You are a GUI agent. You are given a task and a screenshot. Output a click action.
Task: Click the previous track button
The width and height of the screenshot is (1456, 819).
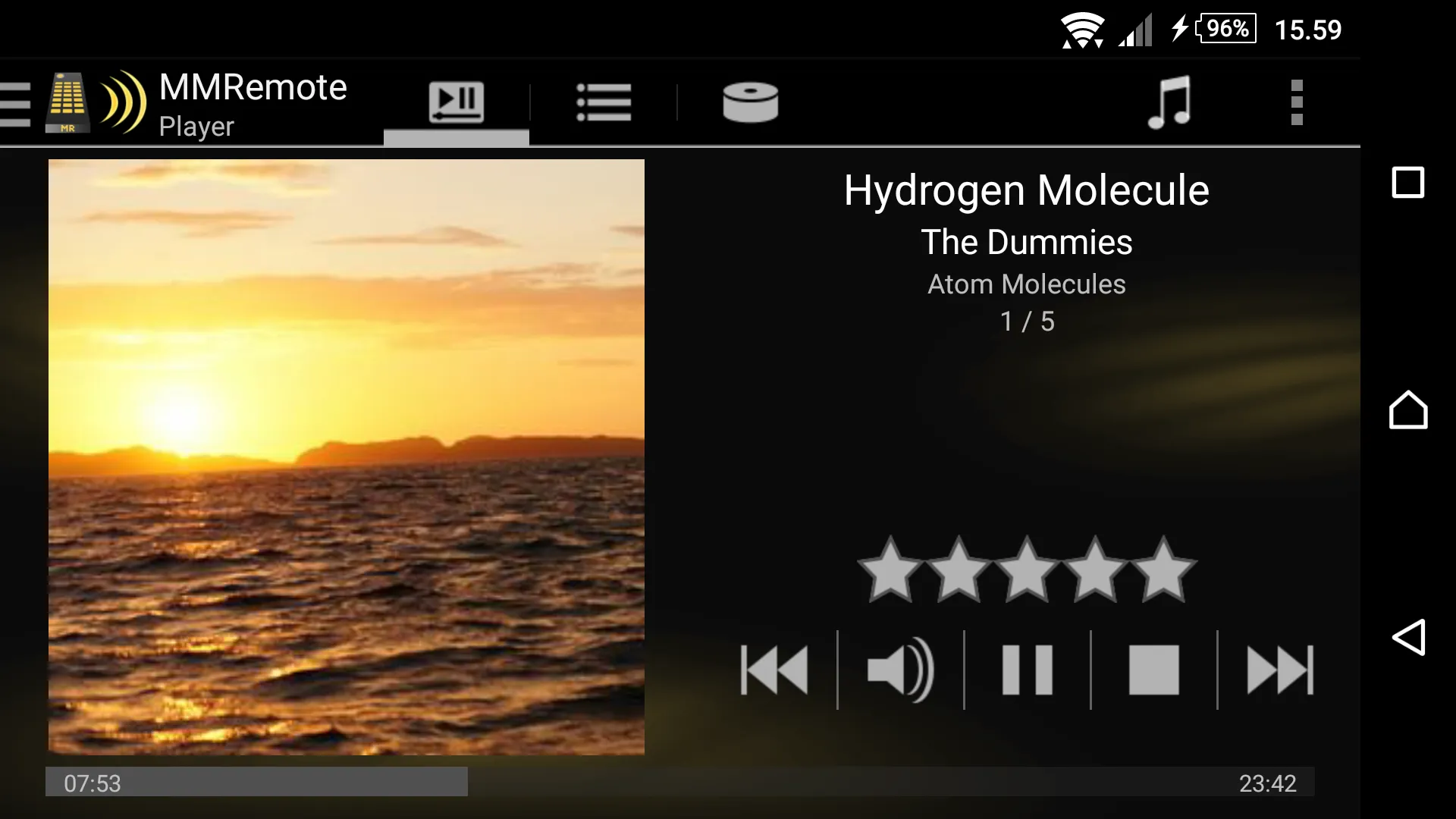(x=774, y=669)
